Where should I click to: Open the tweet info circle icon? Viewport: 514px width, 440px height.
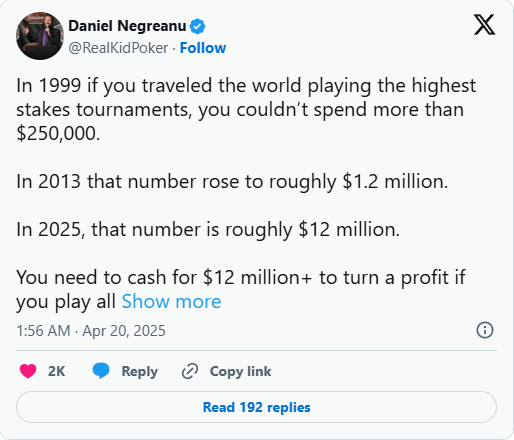pos(485,330)
